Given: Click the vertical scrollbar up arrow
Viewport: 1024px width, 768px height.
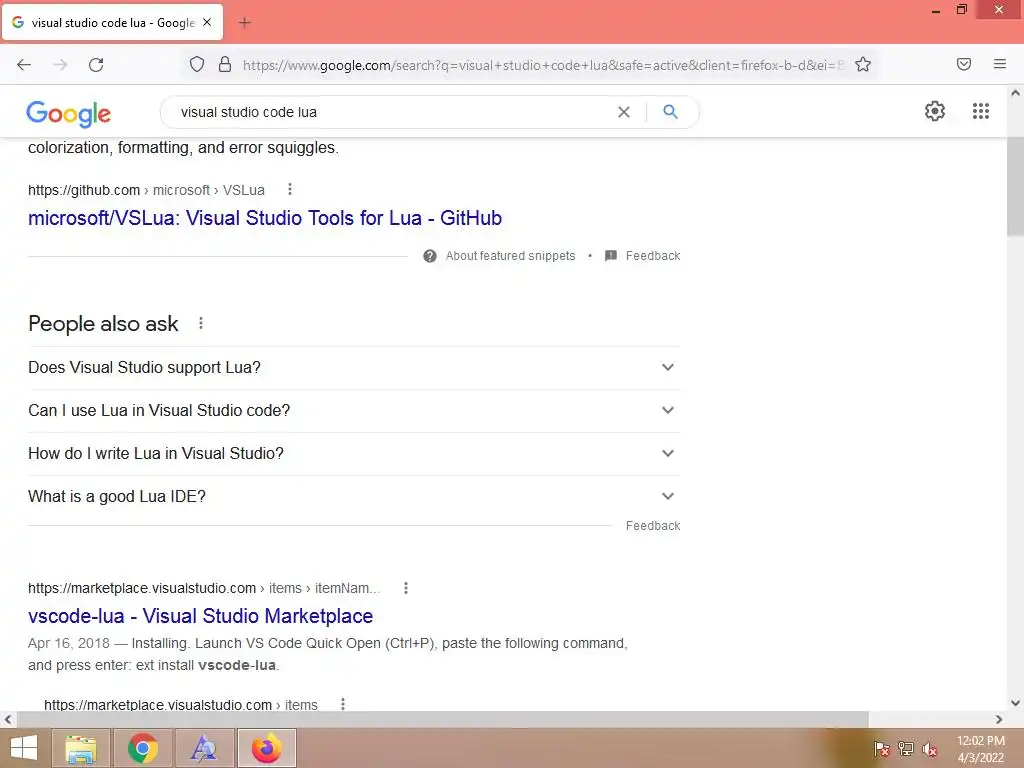Looking at the screenshot, I should (x=1015, y=93).
